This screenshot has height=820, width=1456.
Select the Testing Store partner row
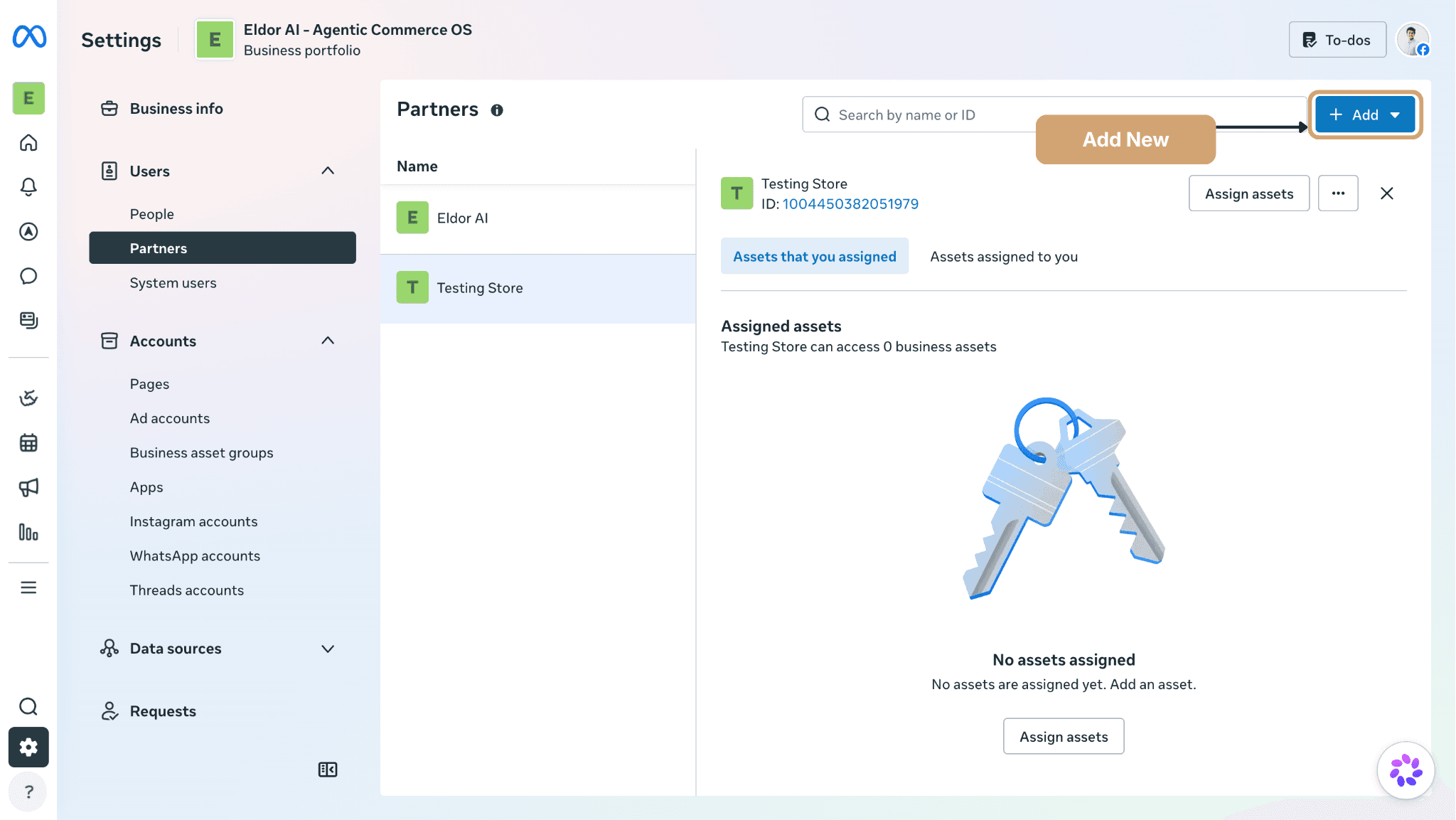[538, 288]
